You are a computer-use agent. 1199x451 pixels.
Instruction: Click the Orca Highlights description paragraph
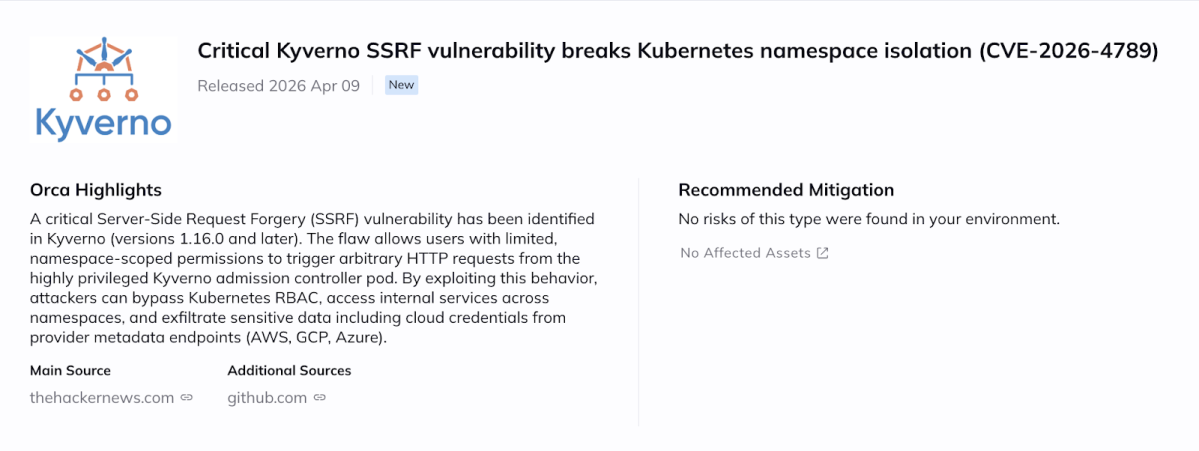[x=312, y=278]
